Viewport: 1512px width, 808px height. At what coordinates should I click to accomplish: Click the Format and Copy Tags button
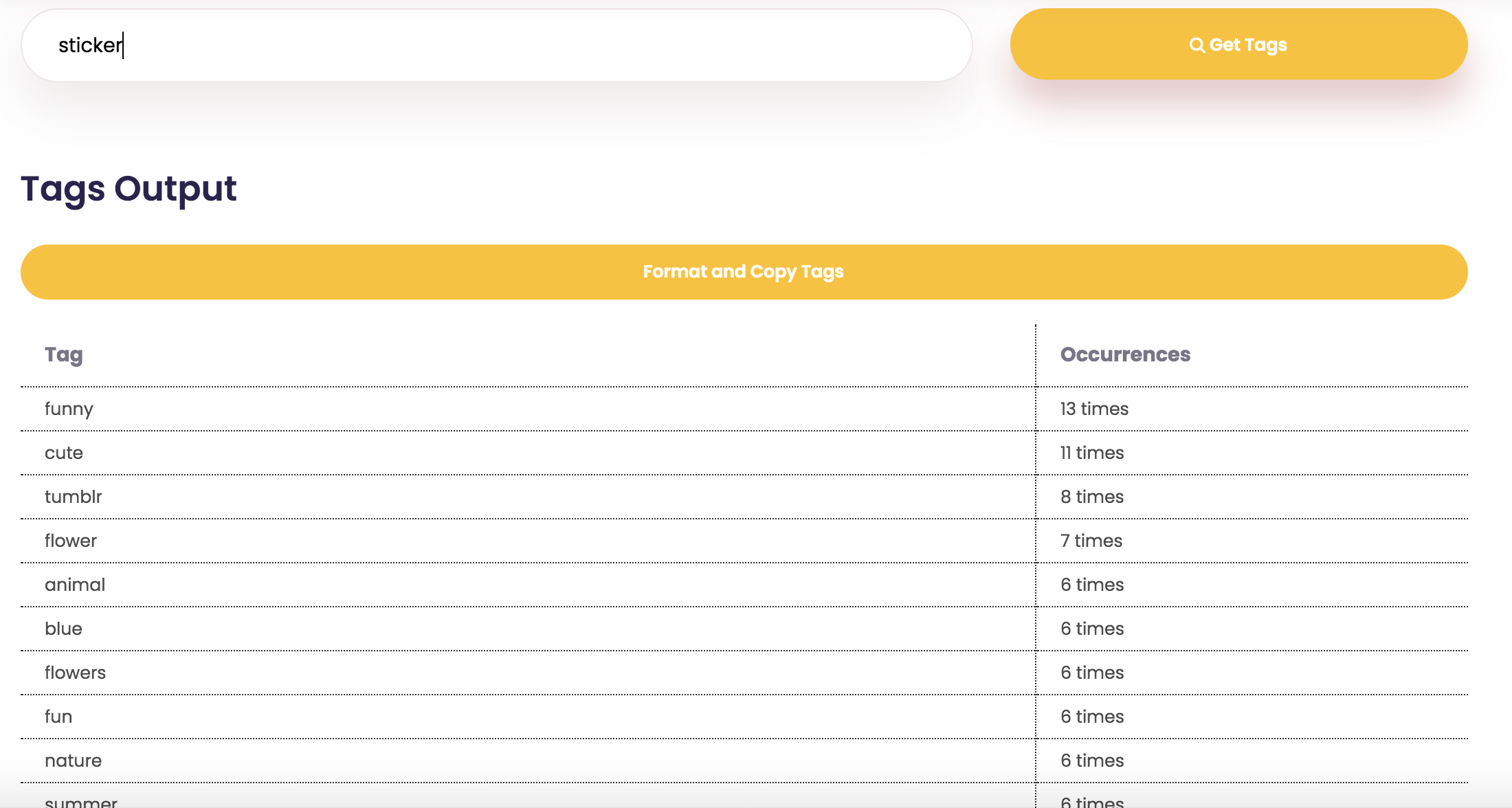click(744, 272)
